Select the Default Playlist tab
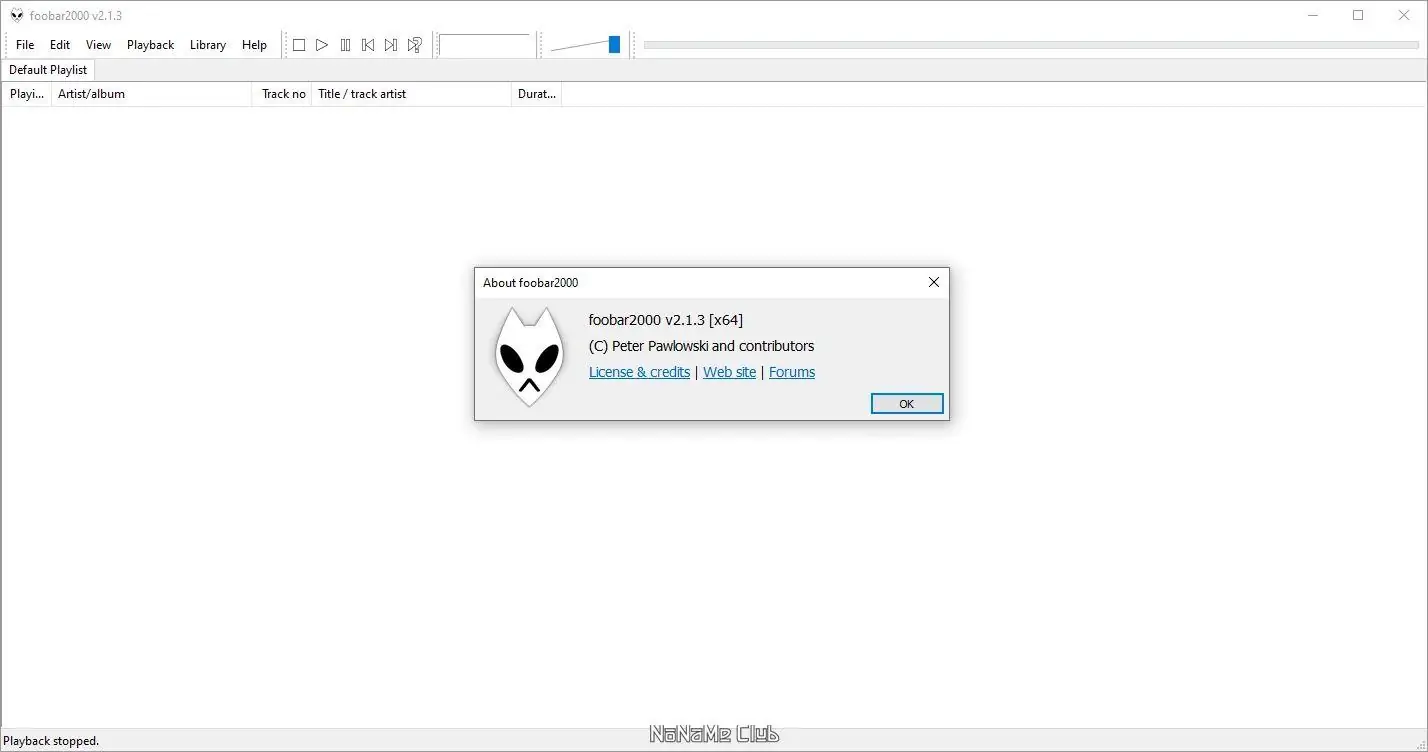This screenshot has height=752, width=1428. click(48, 70)
